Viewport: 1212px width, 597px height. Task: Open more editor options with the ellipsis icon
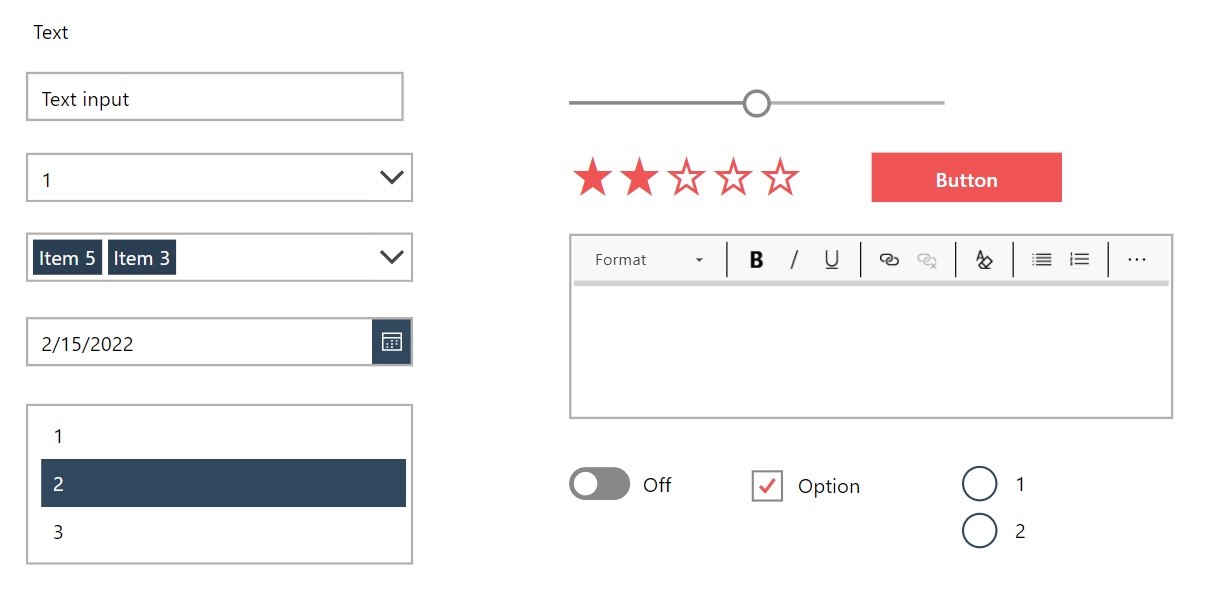(x=1136, y=259)
